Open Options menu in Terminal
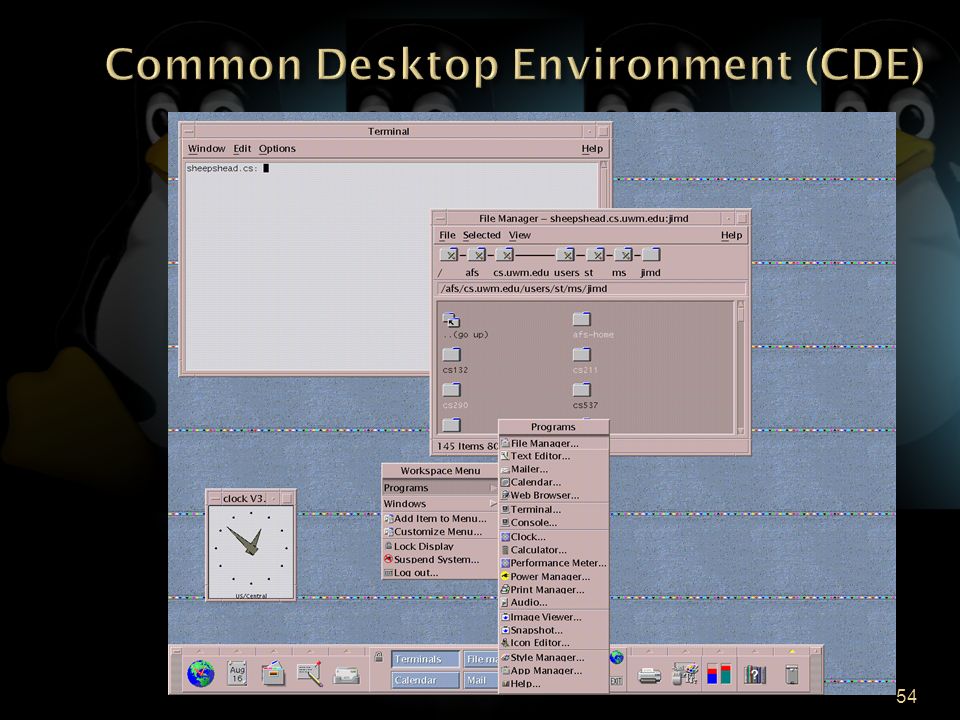 point(277,149)
